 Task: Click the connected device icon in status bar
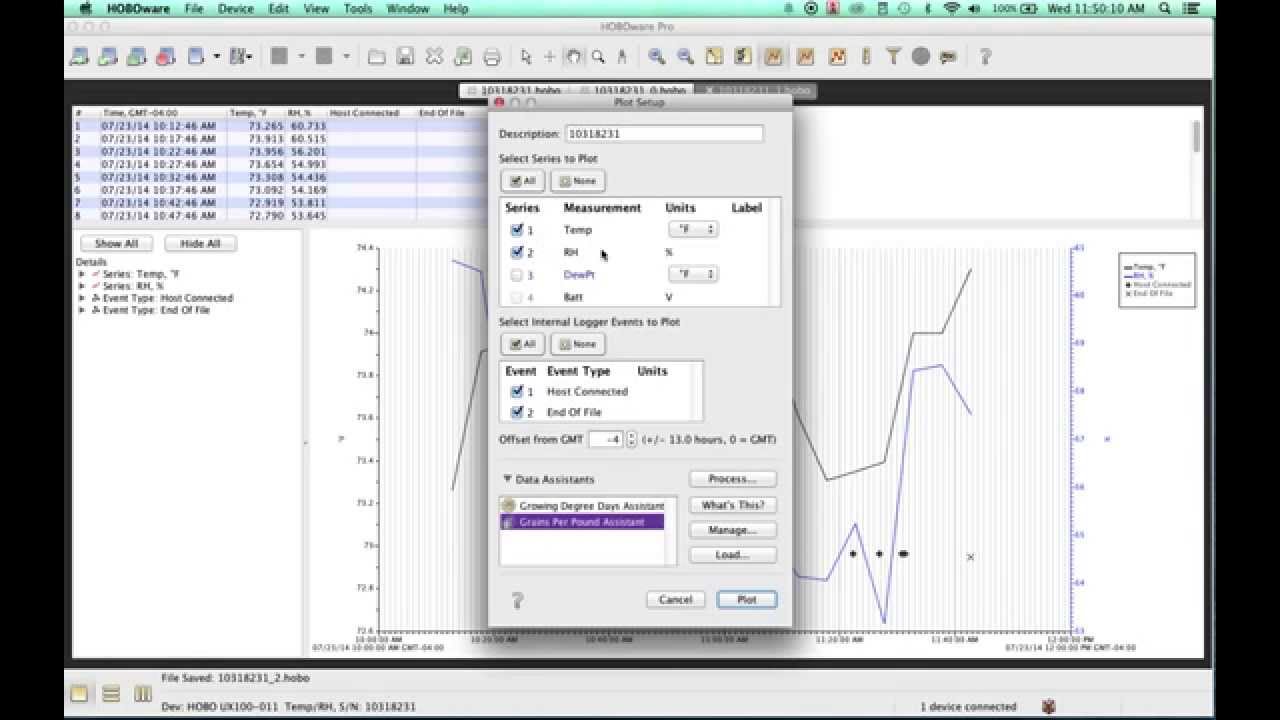tap(1048, 706)
